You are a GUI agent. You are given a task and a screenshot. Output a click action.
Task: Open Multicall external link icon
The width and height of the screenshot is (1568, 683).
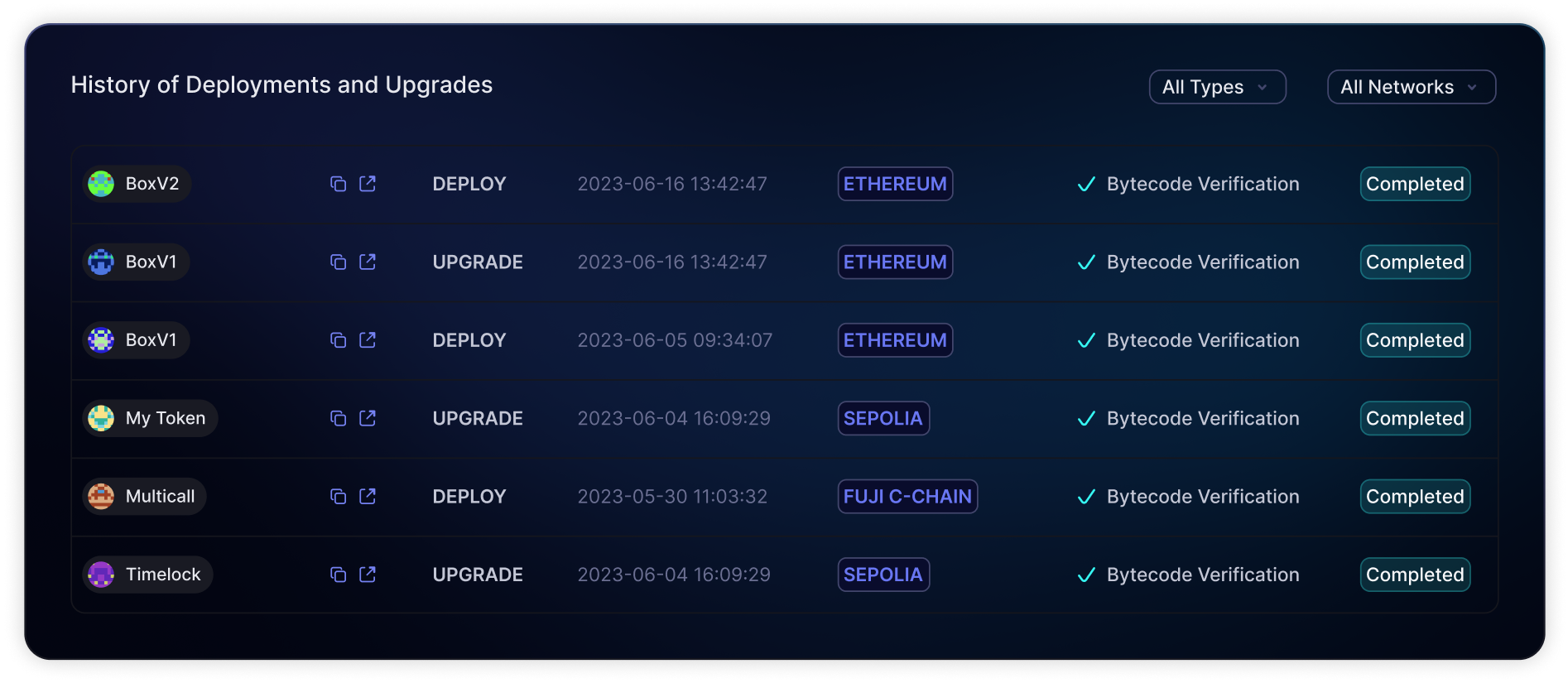click(x=368, y=497)
